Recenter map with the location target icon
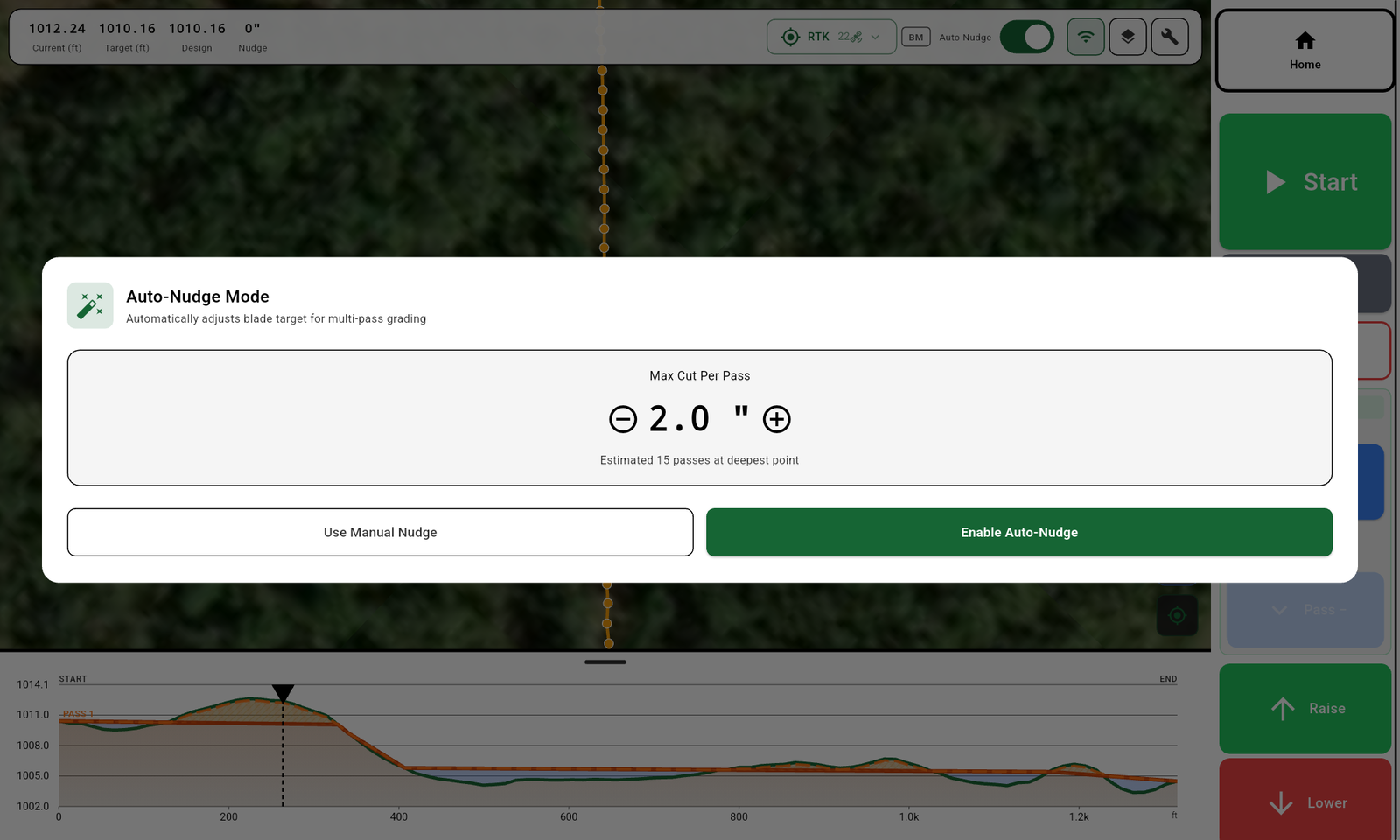 tap(1177, 615)
